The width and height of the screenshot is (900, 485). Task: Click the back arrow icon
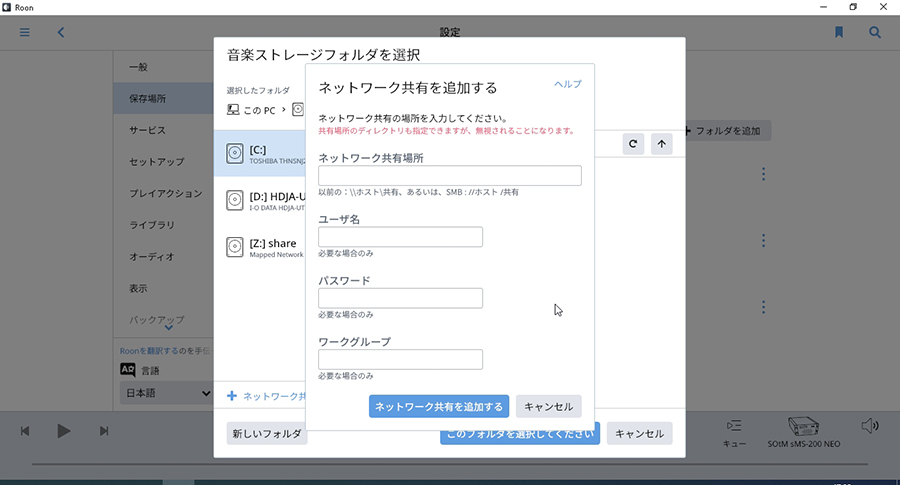[x=61, y=32]
